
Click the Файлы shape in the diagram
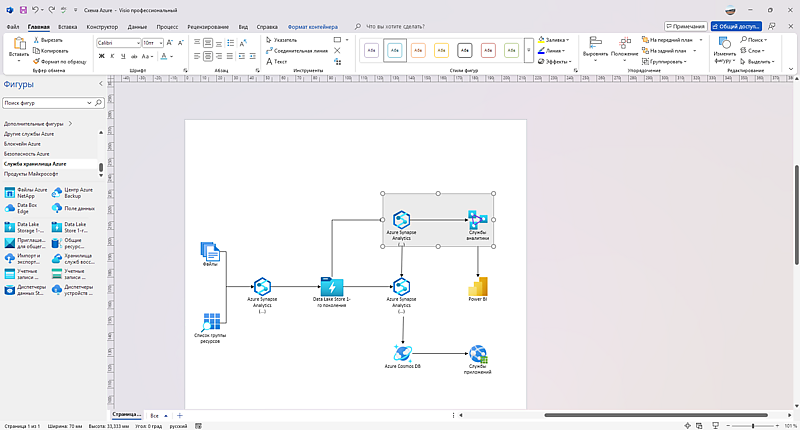210,254
